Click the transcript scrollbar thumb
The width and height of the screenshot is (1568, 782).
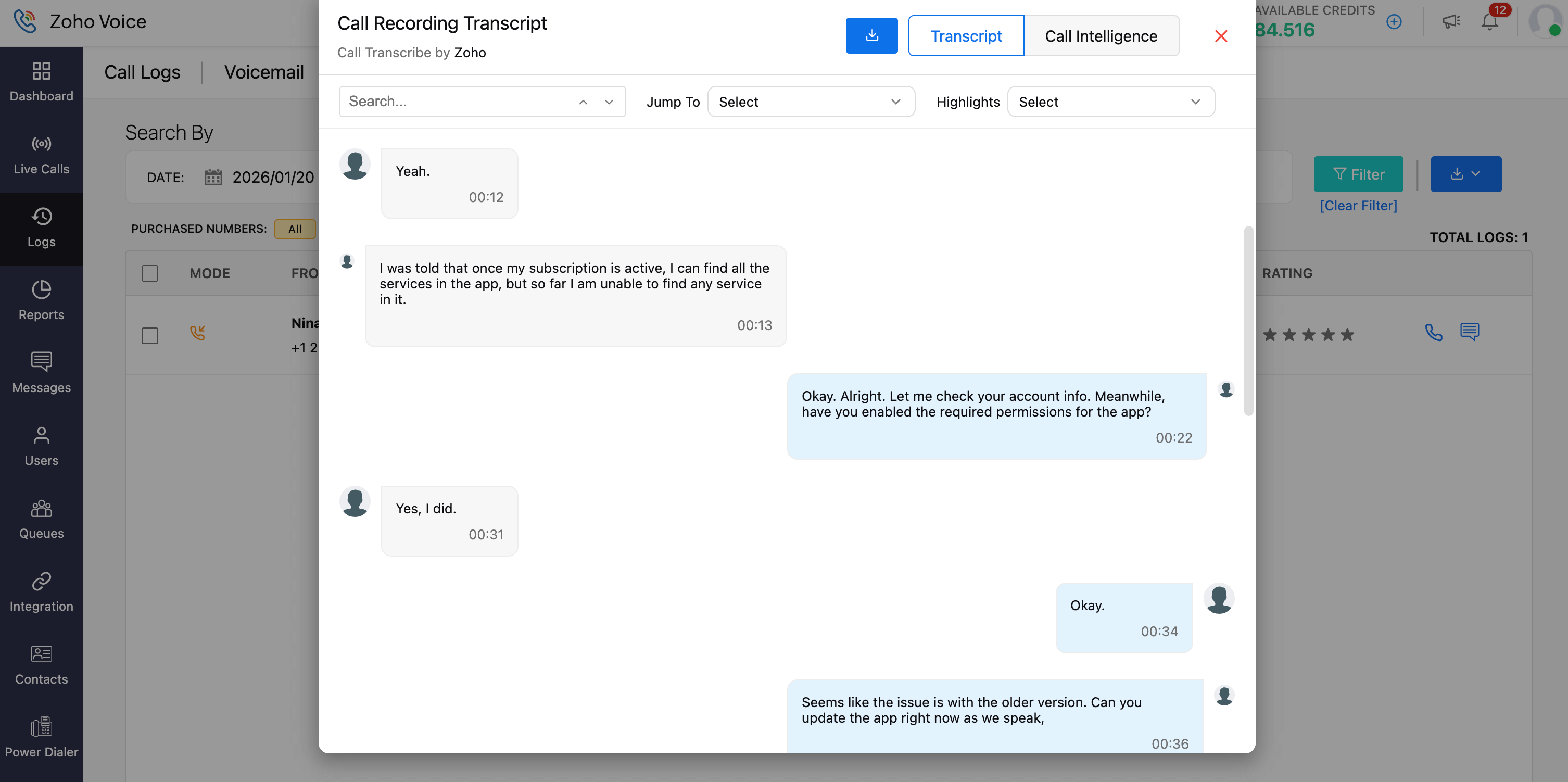click(1248, 320)
